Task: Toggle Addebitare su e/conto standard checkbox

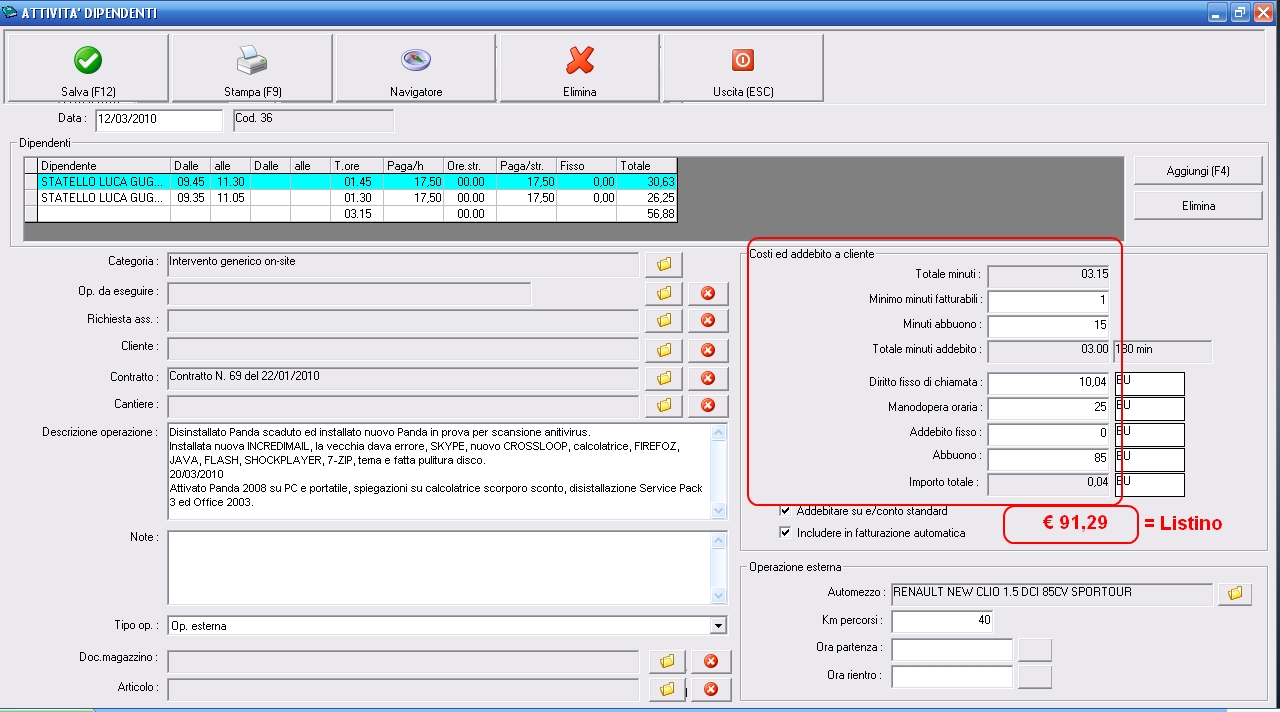Action: 785,511
